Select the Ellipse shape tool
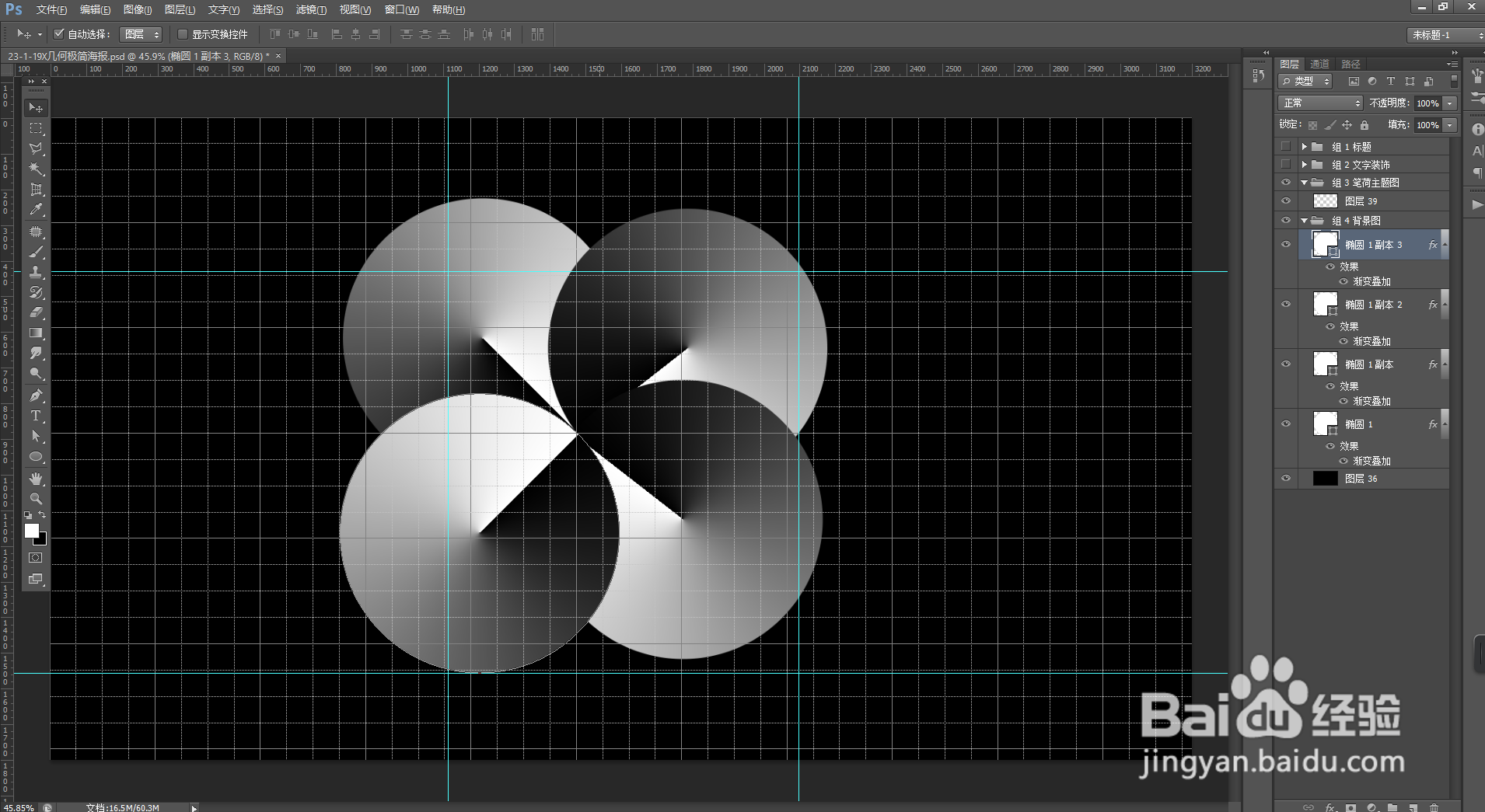 tap(36, 456)
